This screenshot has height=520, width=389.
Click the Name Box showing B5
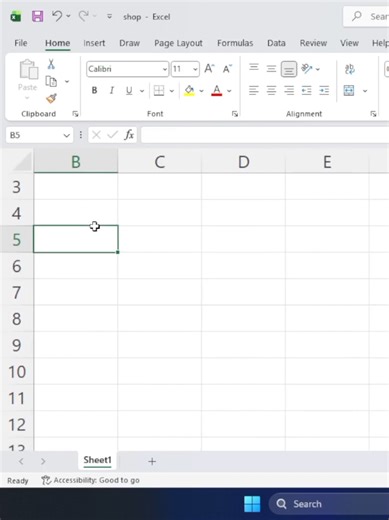coord(34,135)
